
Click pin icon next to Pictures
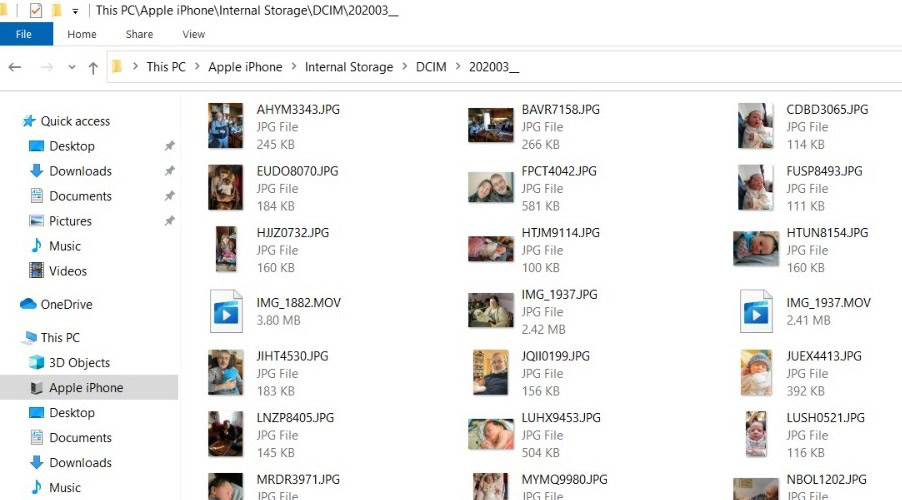click(x=170, y=221)
